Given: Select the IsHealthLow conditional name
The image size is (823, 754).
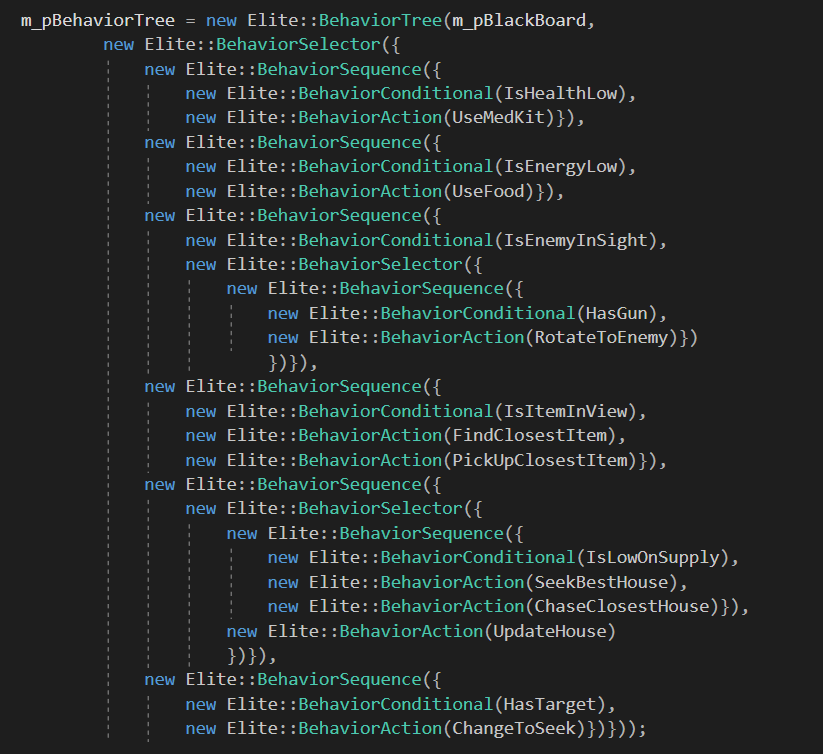Looking at the screenshot, I should pyautogui.click(x=560, y=93).
